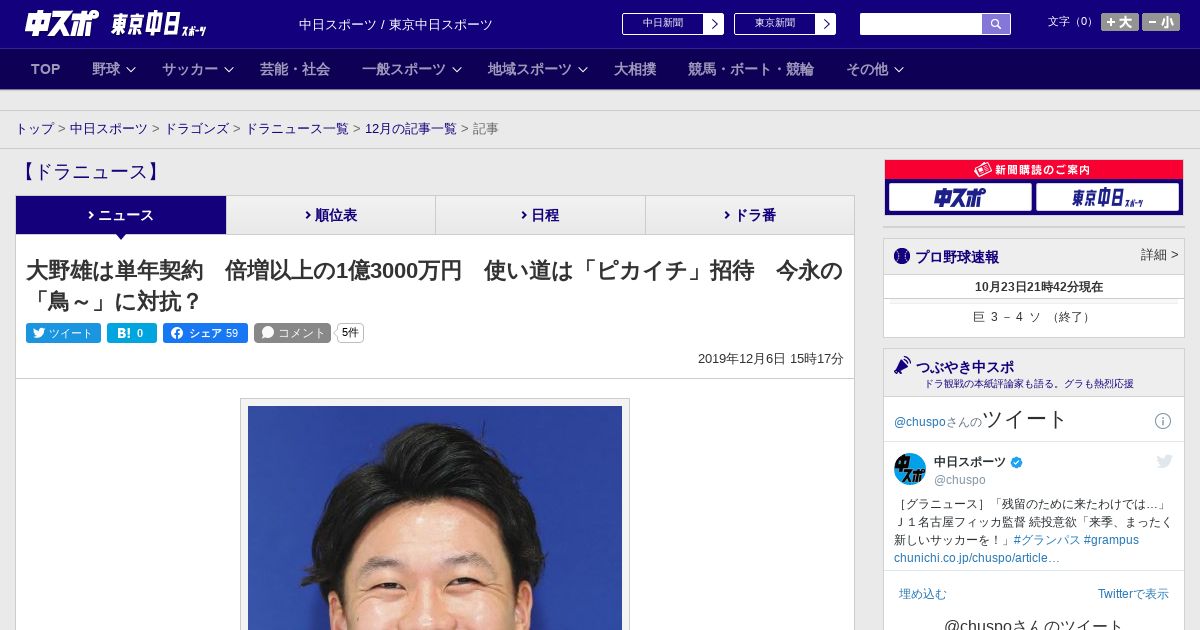Click the Twitter bird icon in tweet
Screen dimensions: 1200x630
pyautogui.click(x=1164, y=461)
